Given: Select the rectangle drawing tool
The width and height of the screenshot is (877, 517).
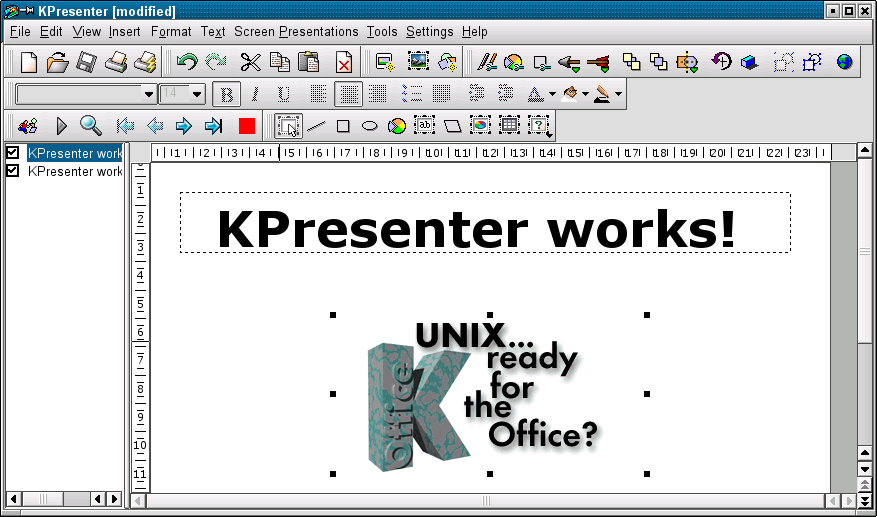Looking at the screenshot, I should click(x=343, y=126).
